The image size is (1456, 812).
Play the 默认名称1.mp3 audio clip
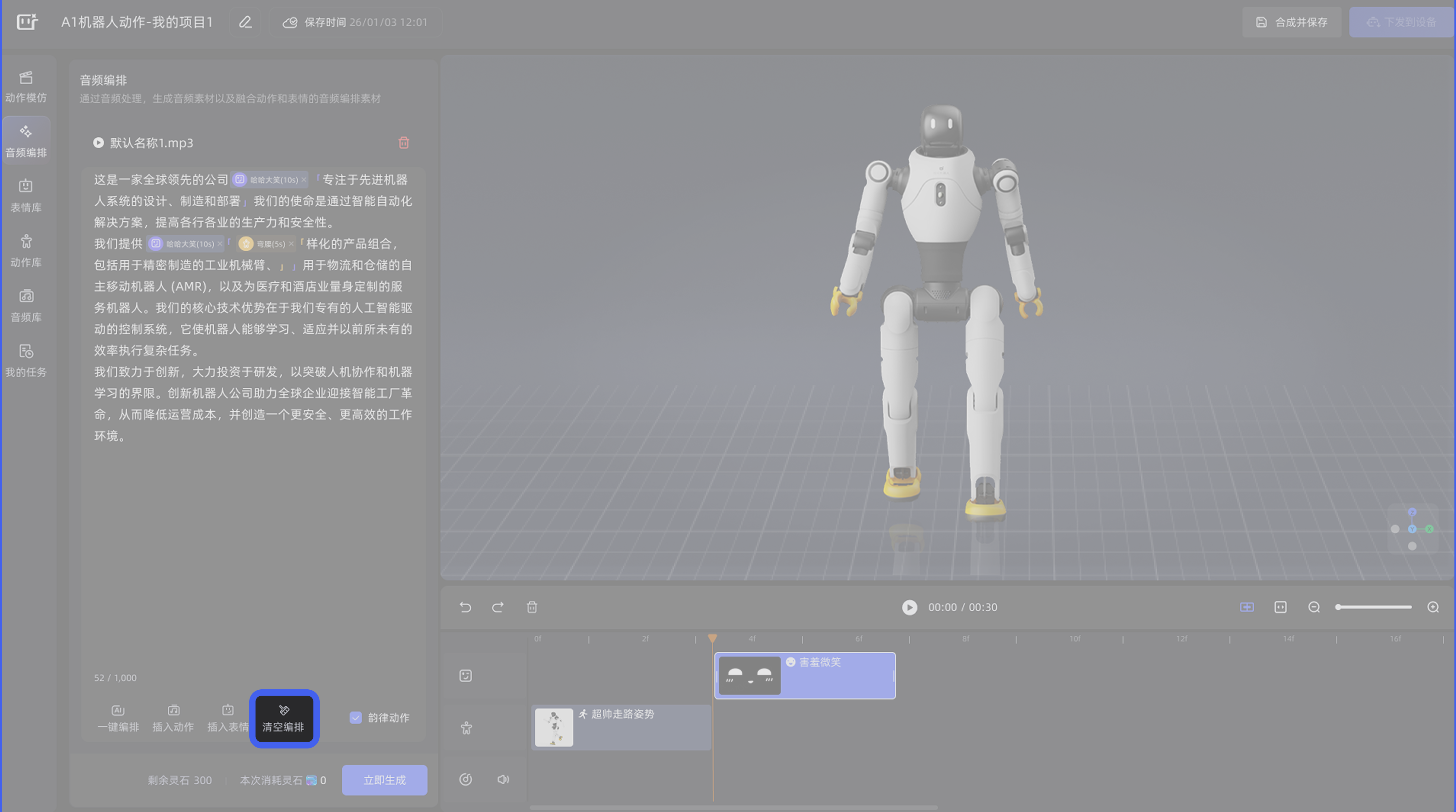98,143
